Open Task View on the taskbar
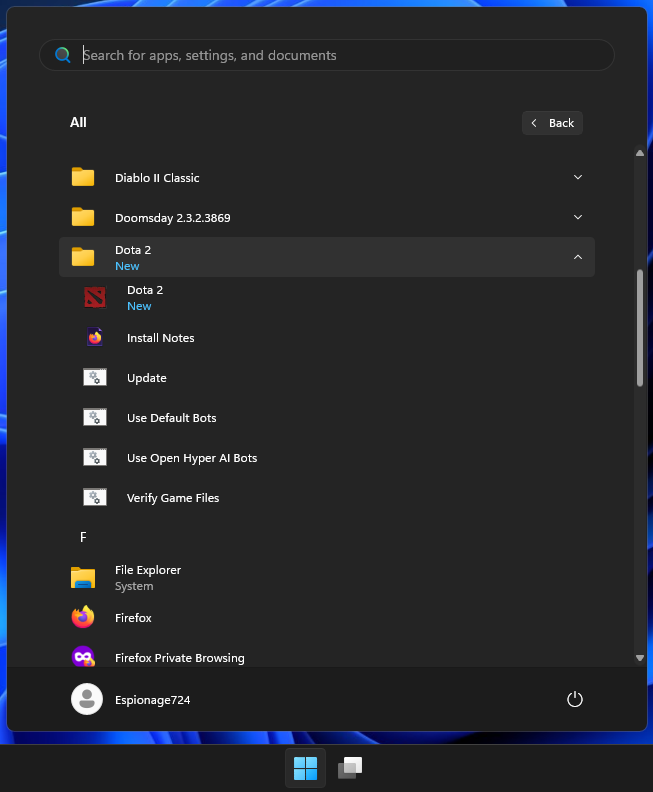The width and height of the screenshot is (653, 792). point(349,768)
